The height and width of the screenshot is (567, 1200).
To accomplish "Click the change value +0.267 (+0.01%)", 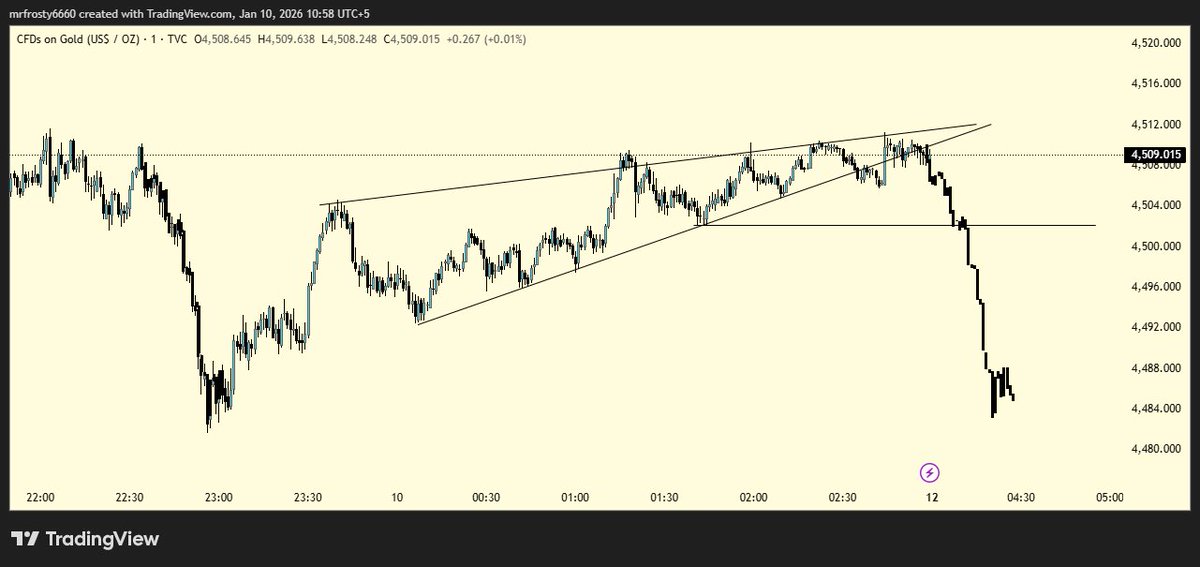I will point(488,39).
